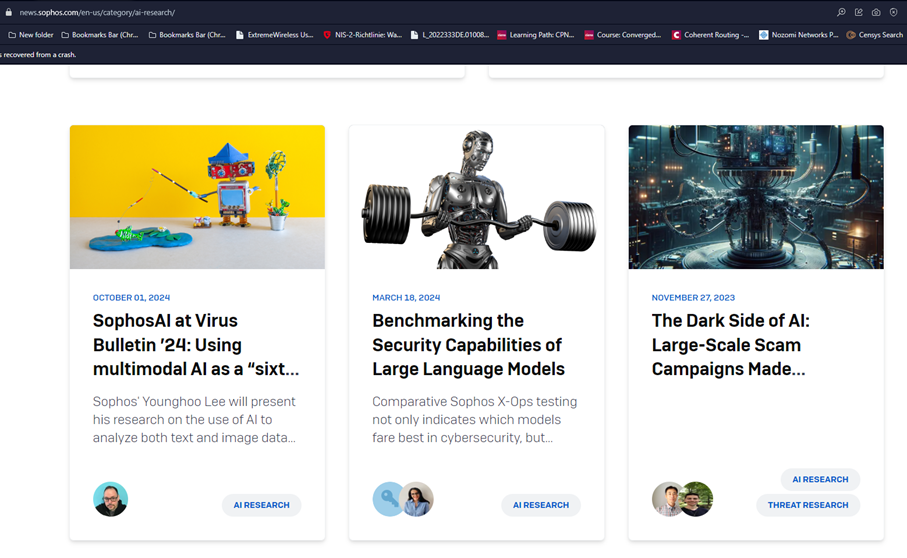
Task: Click AI RESEARCH tag on the Benchmarking card
Action: (x=540, y=505)
